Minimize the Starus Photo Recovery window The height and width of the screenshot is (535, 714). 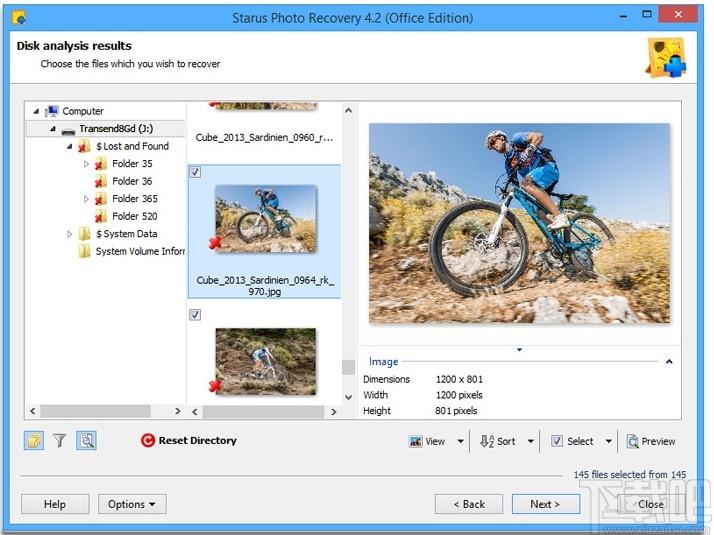[623, 16]
